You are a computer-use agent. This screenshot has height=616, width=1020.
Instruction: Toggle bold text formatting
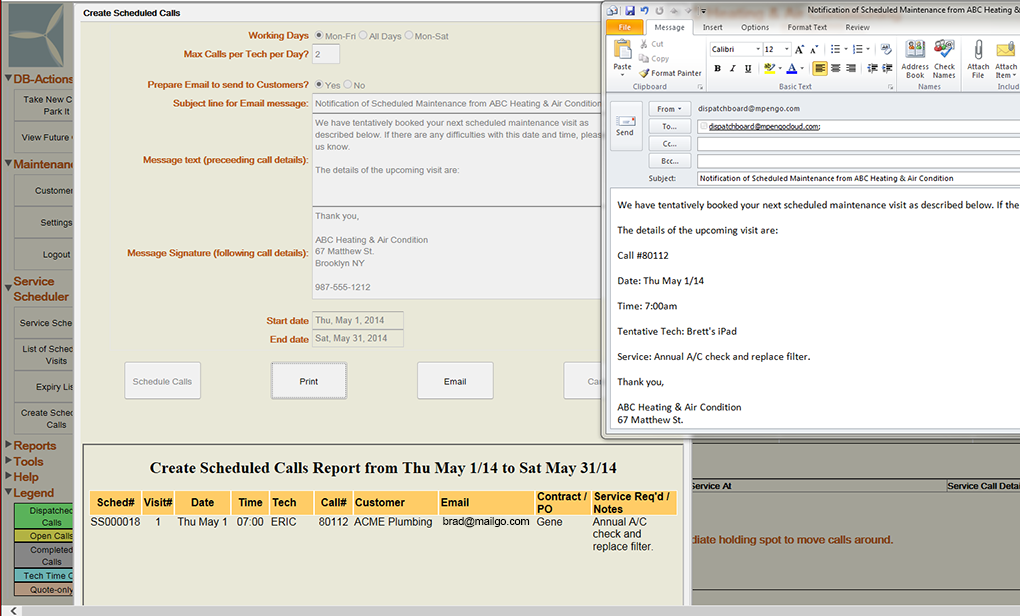[x=717, y=69]
